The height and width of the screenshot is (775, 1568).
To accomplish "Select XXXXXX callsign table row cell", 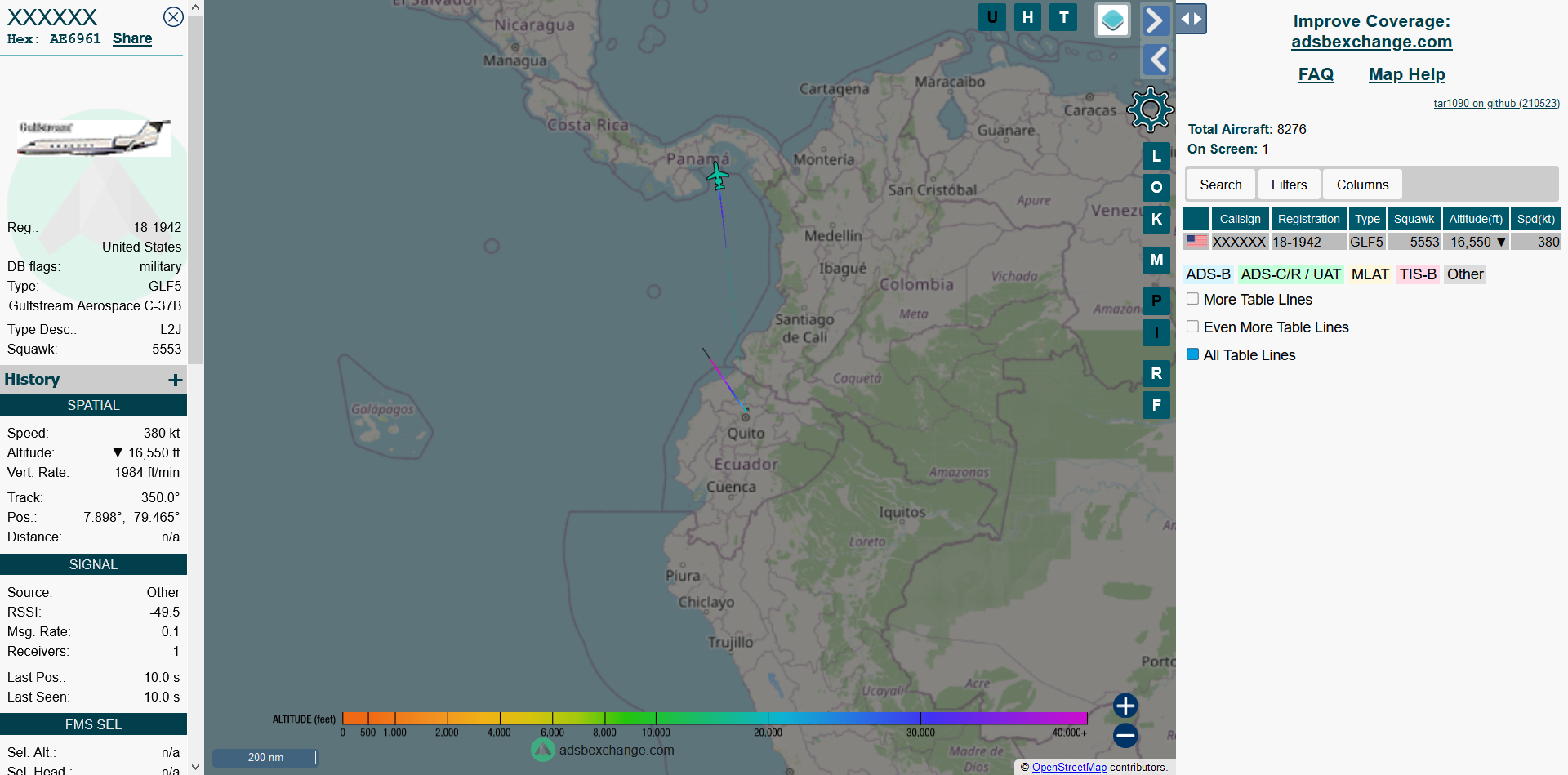I will point(1239,242).
